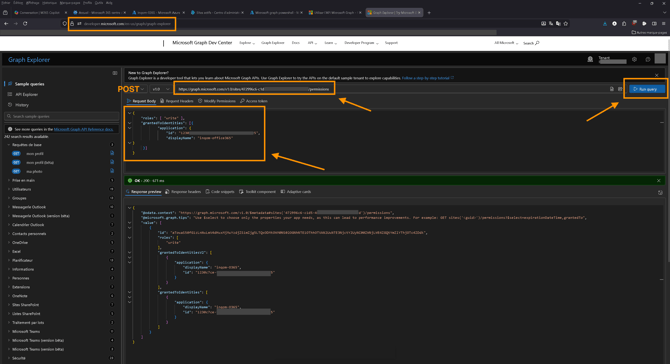Open History in the sidebar

tap(18, 105)
